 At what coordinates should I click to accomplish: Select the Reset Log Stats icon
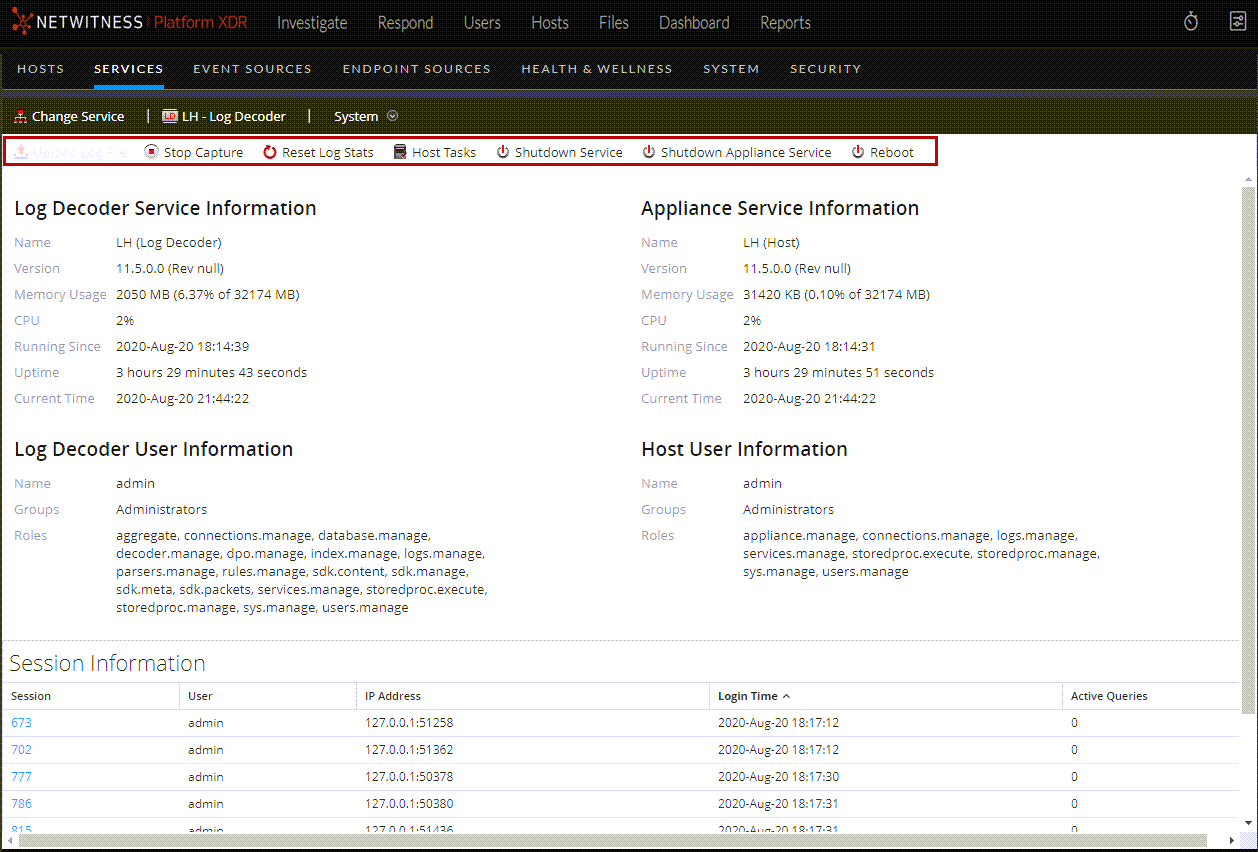click(x=268, y=151)
